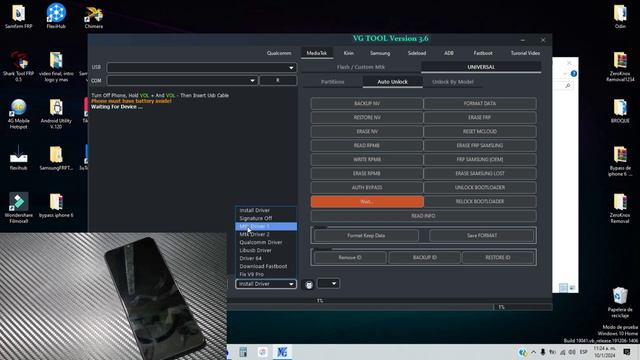Open the flexihub installer with download arrow
Viewport: 640px width, 360px height.
18,158
